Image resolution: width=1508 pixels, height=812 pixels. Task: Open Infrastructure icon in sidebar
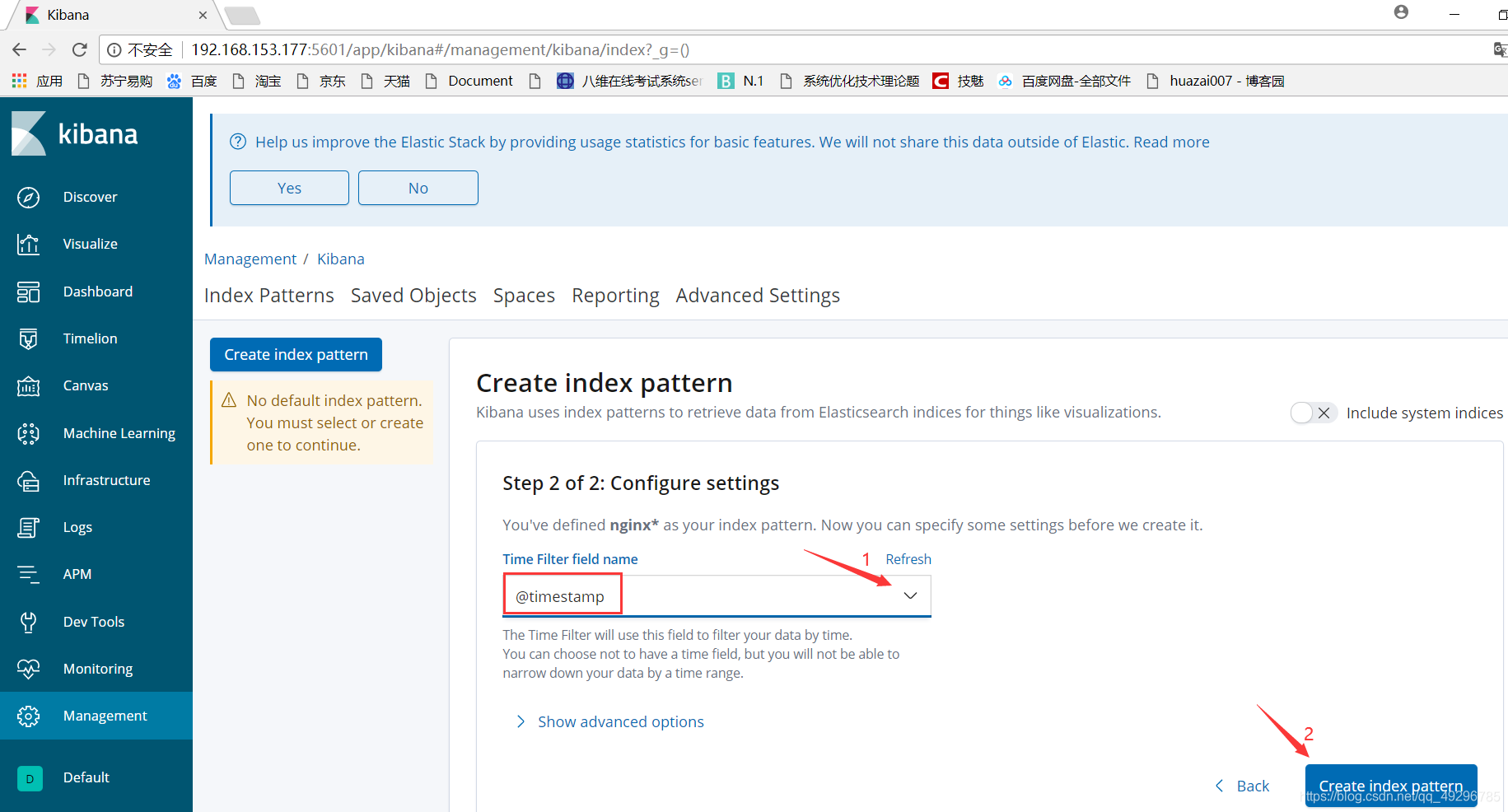pos(29,481)
